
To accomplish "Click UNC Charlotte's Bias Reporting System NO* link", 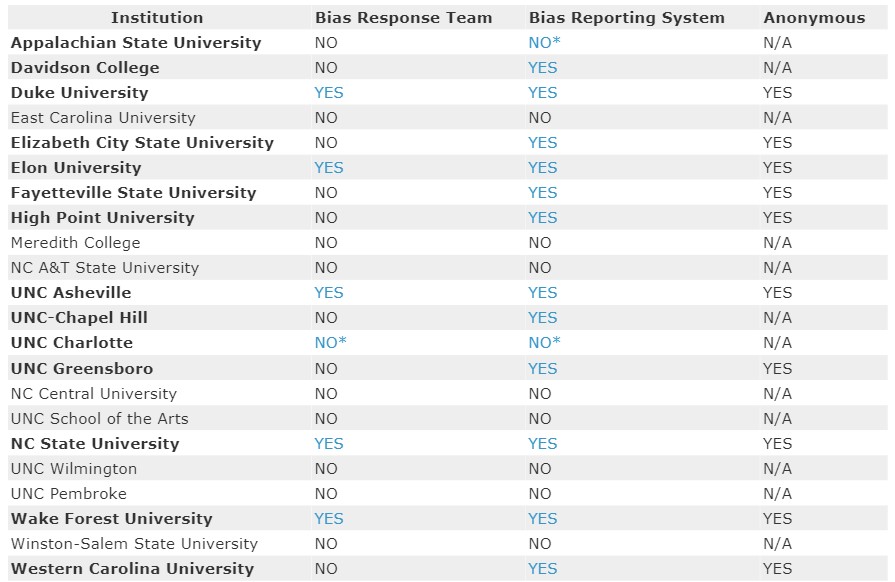I will pos(544,343).
